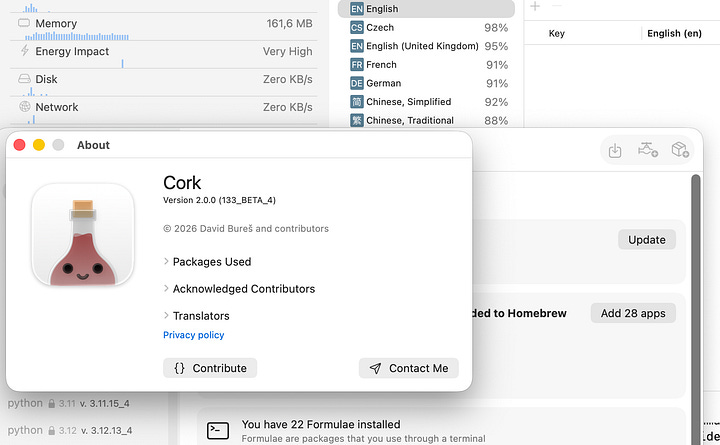Click the English (en) column header
This screenshot has width=720, height=445.
(x=674, y=33)
